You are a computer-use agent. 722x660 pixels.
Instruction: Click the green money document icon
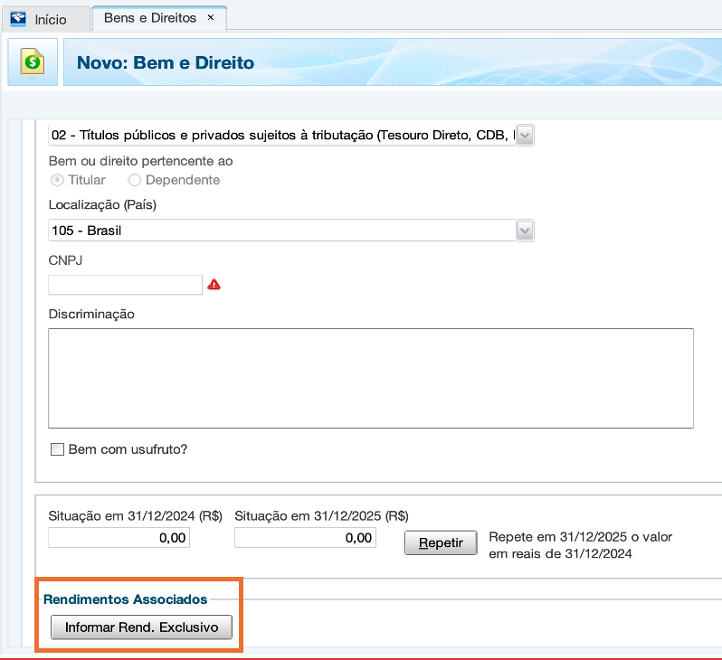(x=32, y=62)
